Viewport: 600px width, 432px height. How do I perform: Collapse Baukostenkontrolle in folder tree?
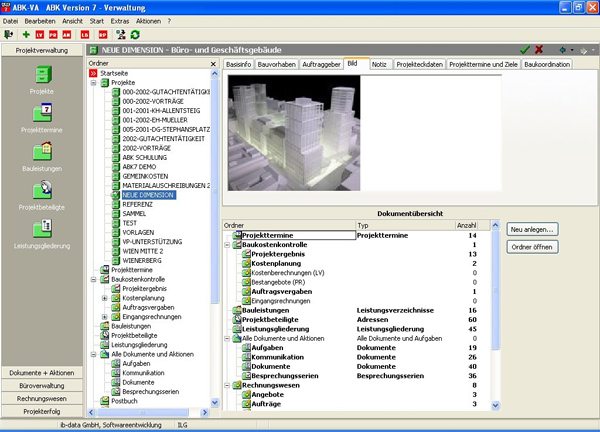93,279
